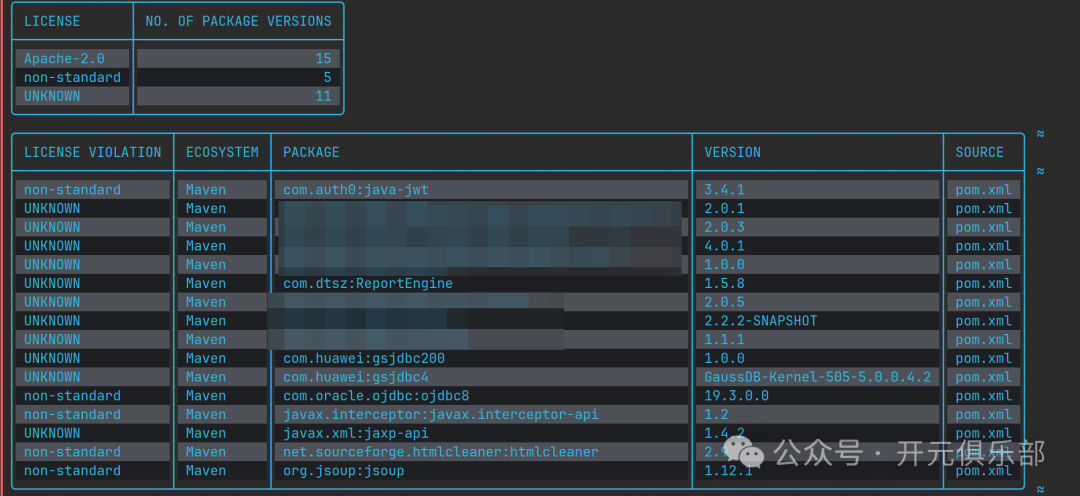Click the LICENSE column header in the summary table
This screenshot has width=1080, height=496.
point(52,21)
